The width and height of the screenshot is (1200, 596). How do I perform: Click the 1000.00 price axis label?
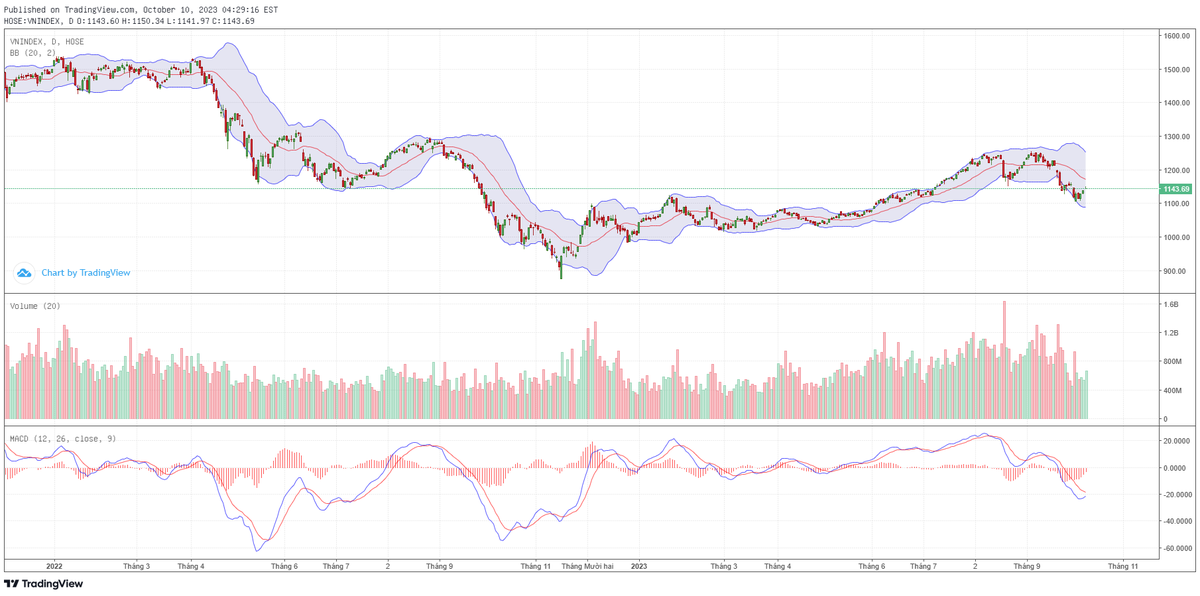[x=1175, y=238]
